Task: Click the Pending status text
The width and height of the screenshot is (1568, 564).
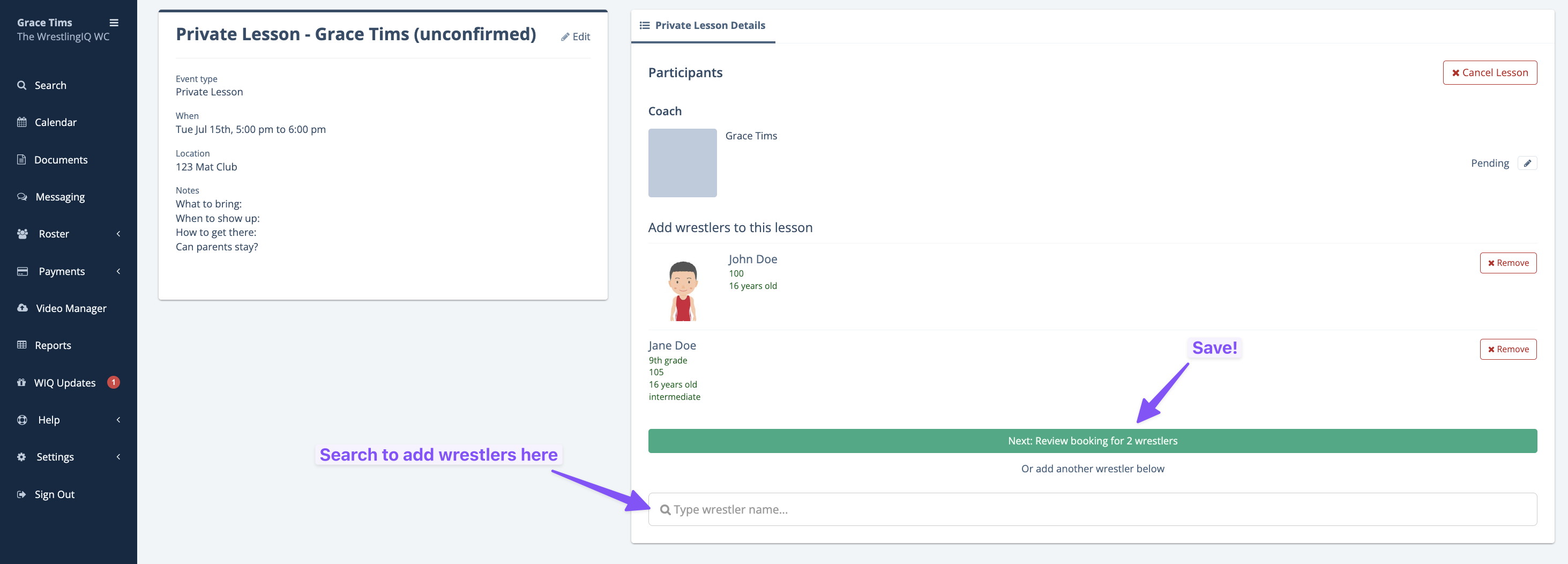Action: [1489, 163]
